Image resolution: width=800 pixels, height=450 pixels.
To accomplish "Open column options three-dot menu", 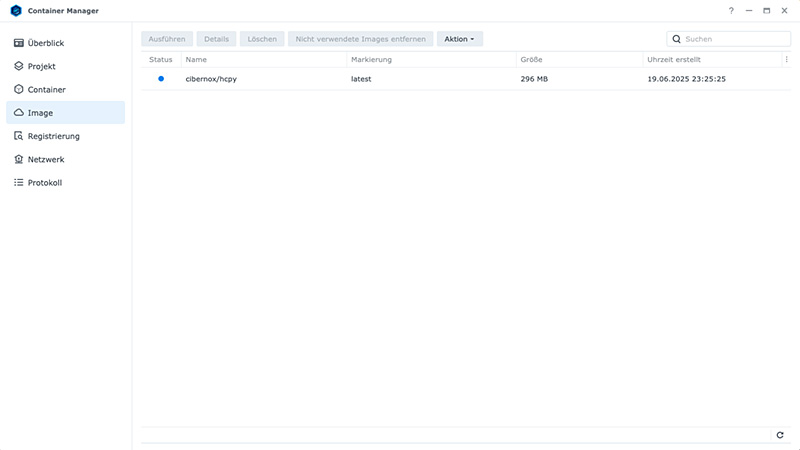I will coord(786,60).
